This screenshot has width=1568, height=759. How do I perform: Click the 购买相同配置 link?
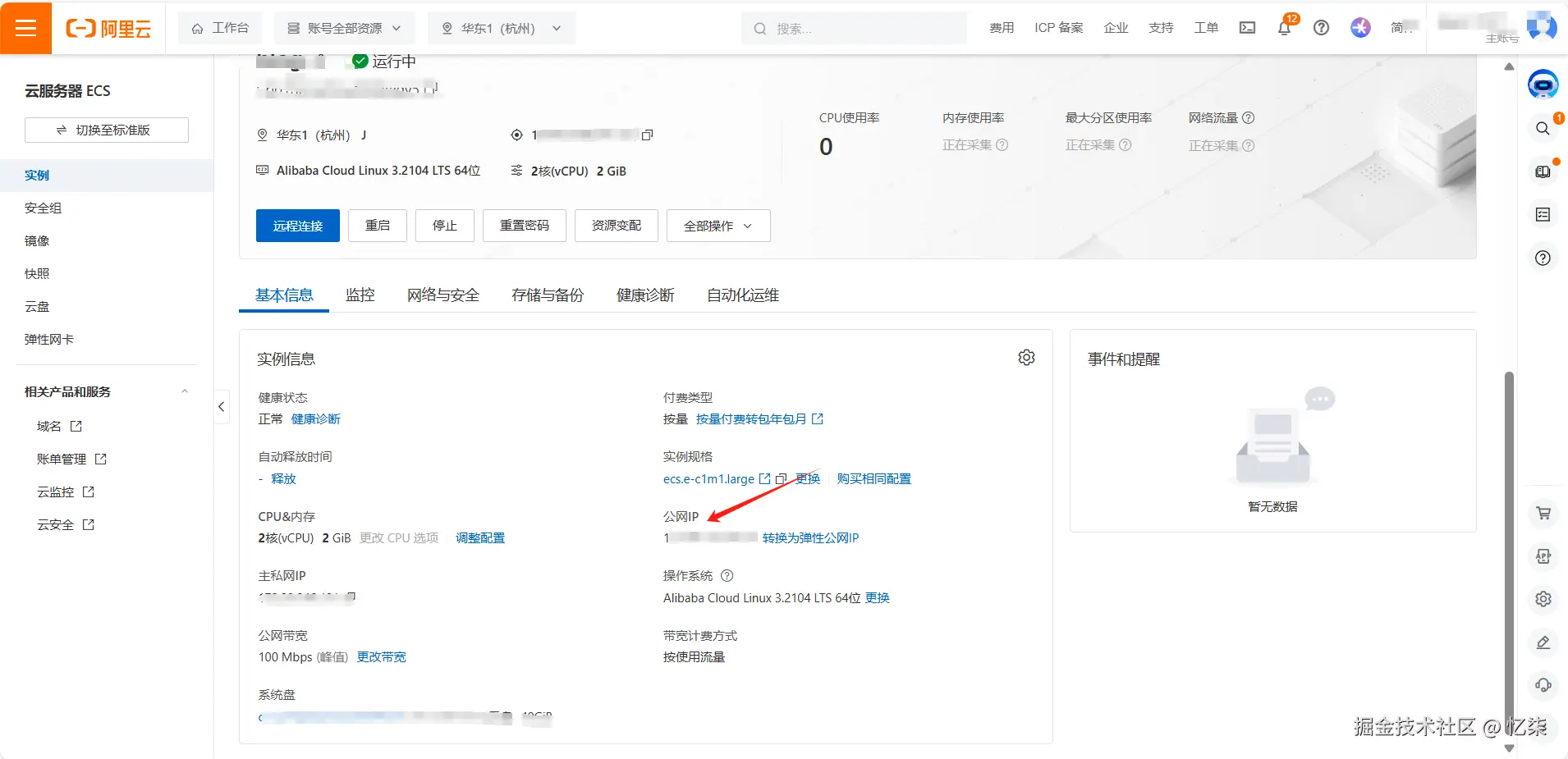(874, 479)
